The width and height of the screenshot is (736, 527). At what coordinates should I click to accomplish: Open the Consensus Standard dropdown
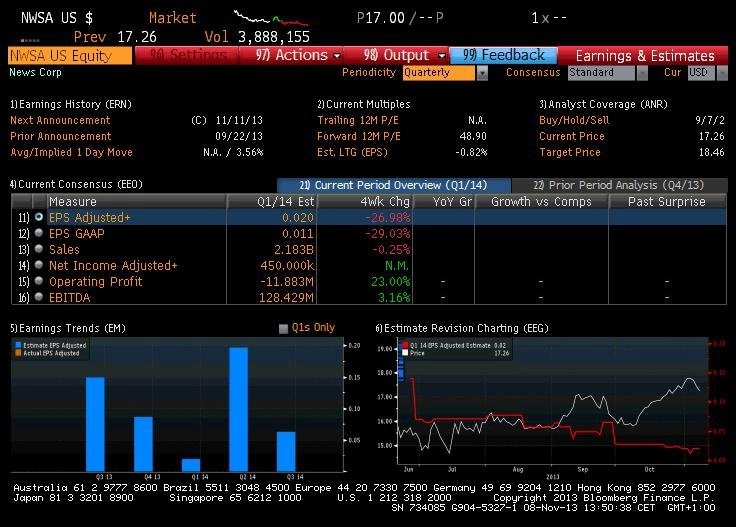tap(601, 73)
